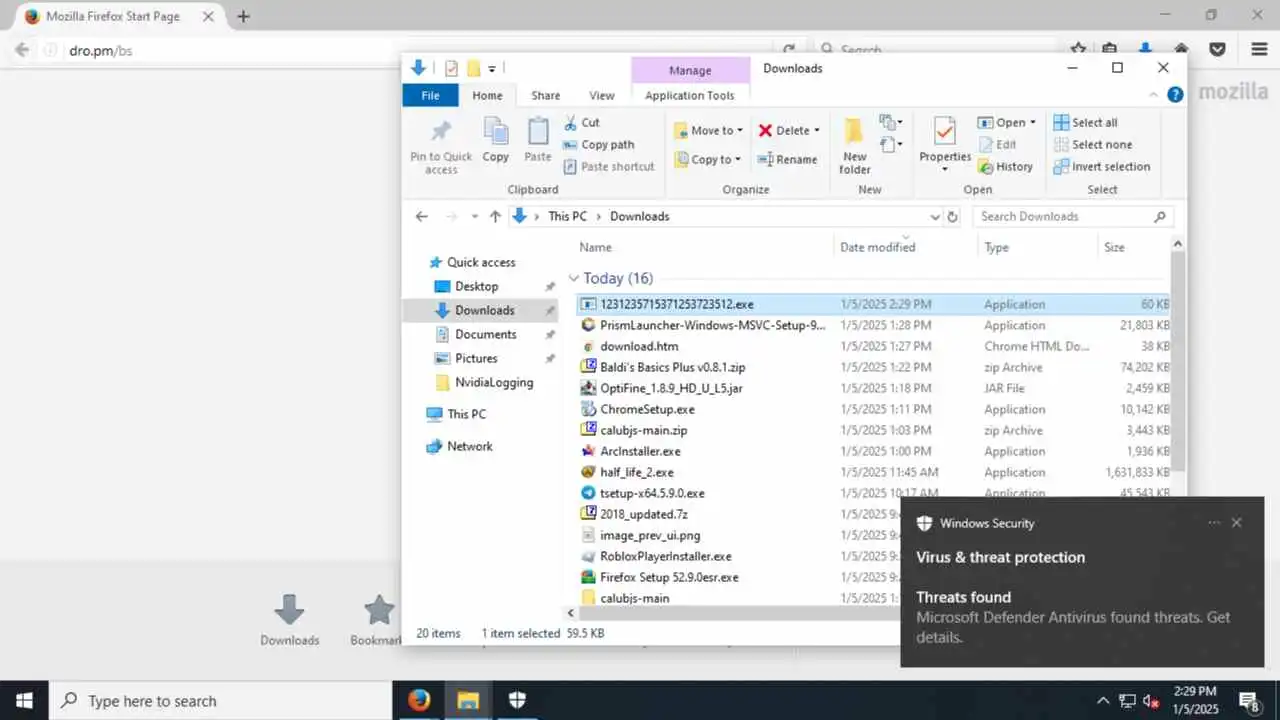Select PrismLauncher-Windows-MSVC-Setup file
1280x720 pixels.
click(872, 325)
